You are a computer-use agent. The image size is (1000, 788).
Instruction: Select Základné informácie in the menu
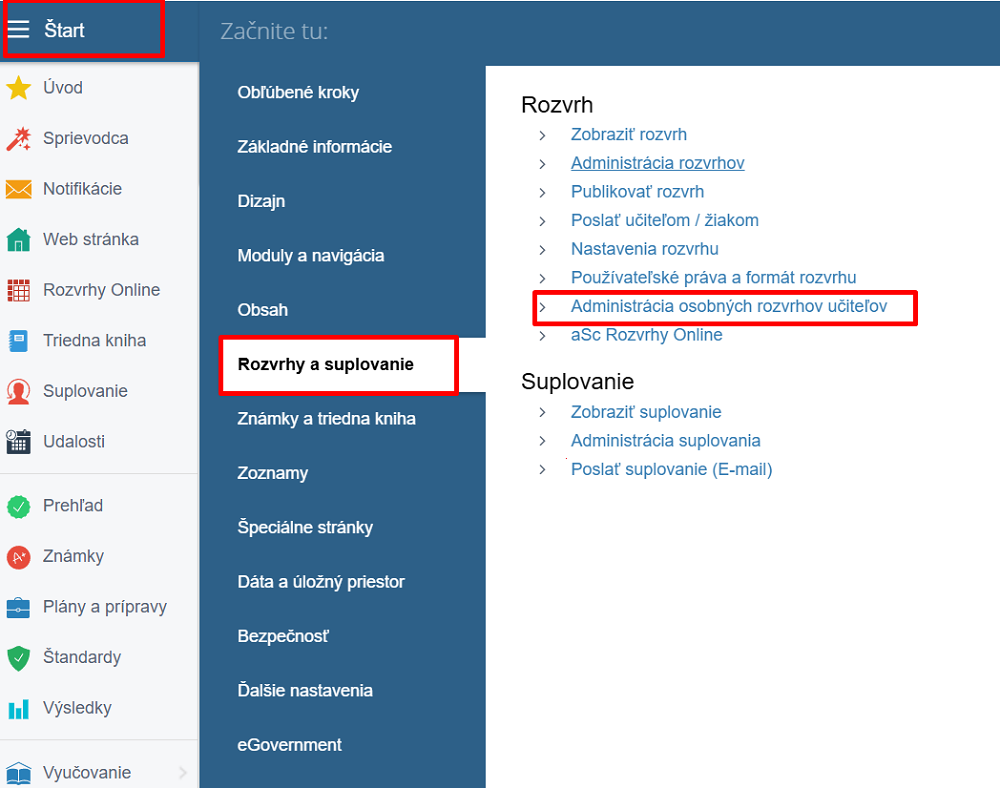pos(314,147)
